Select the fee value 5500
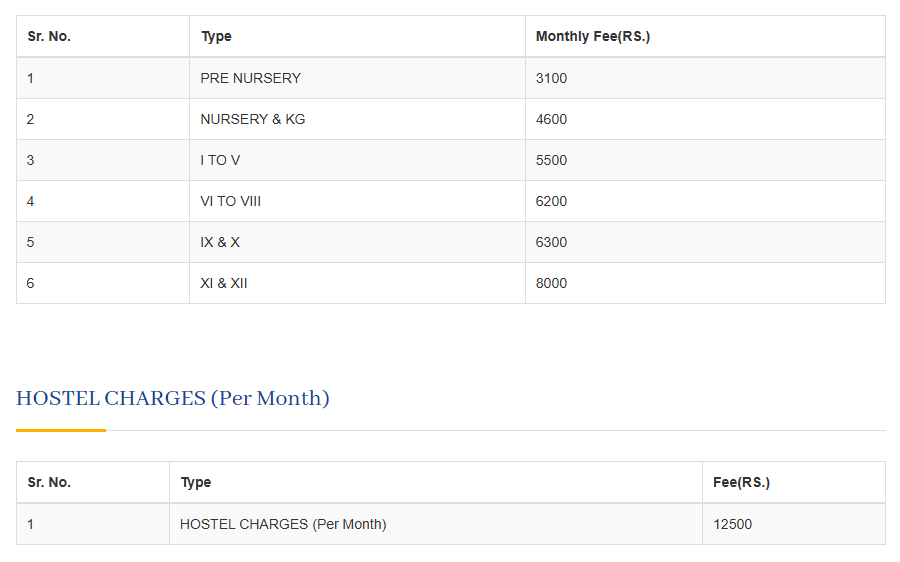The image size is (900, 562). (x=551, y=160)
